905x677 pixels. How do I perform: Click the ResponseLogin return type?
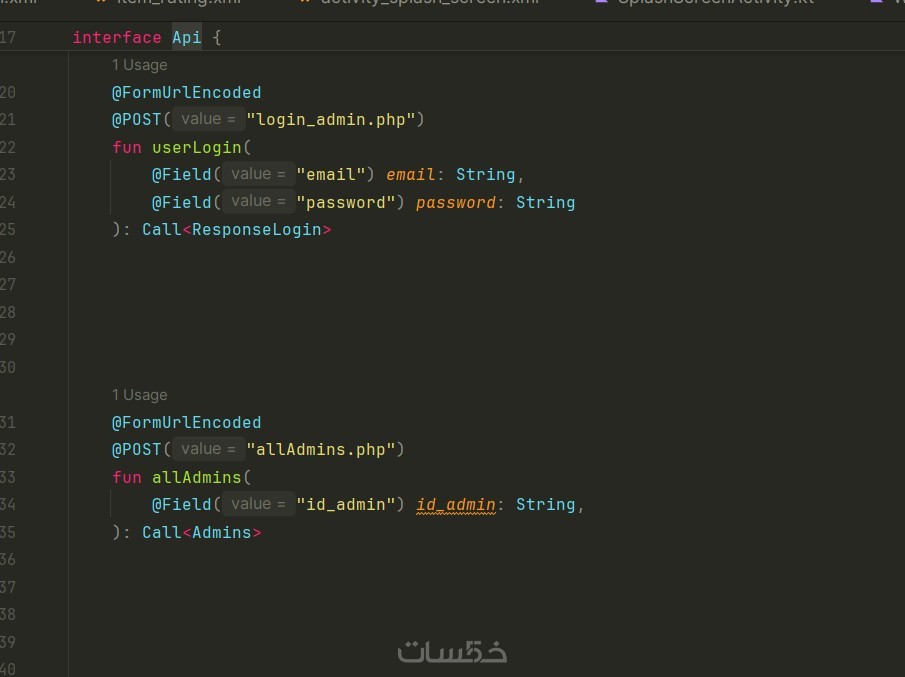pos(256,230)
